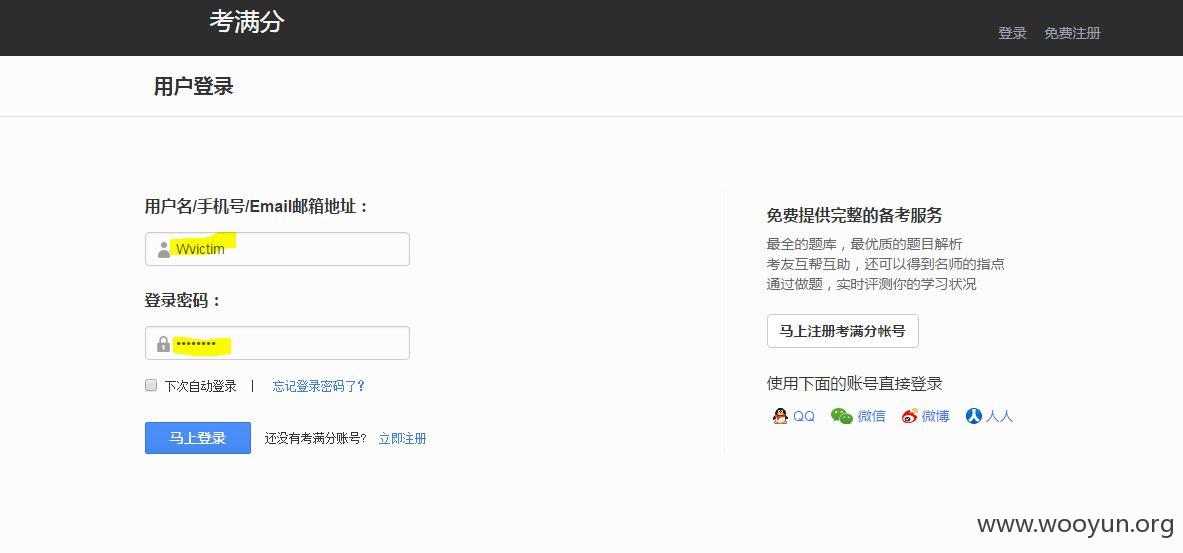Click the user silhouette icon in username field
Image resolution: width=1183 pixels, height=553 pixels.
pyautogui.click(x=164, y=250)
